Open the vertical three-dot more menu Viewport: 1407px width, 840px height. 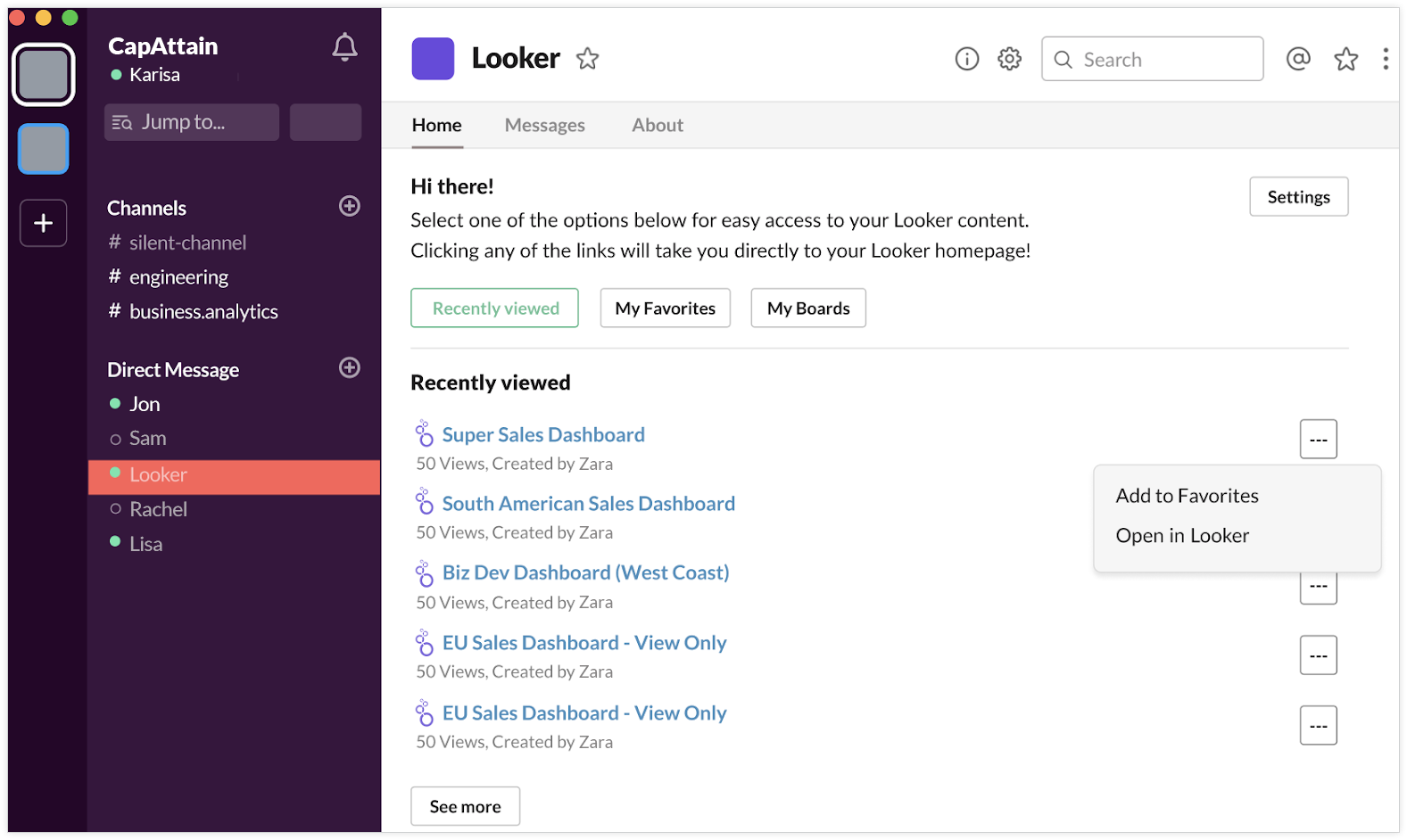click(1385, 59)
